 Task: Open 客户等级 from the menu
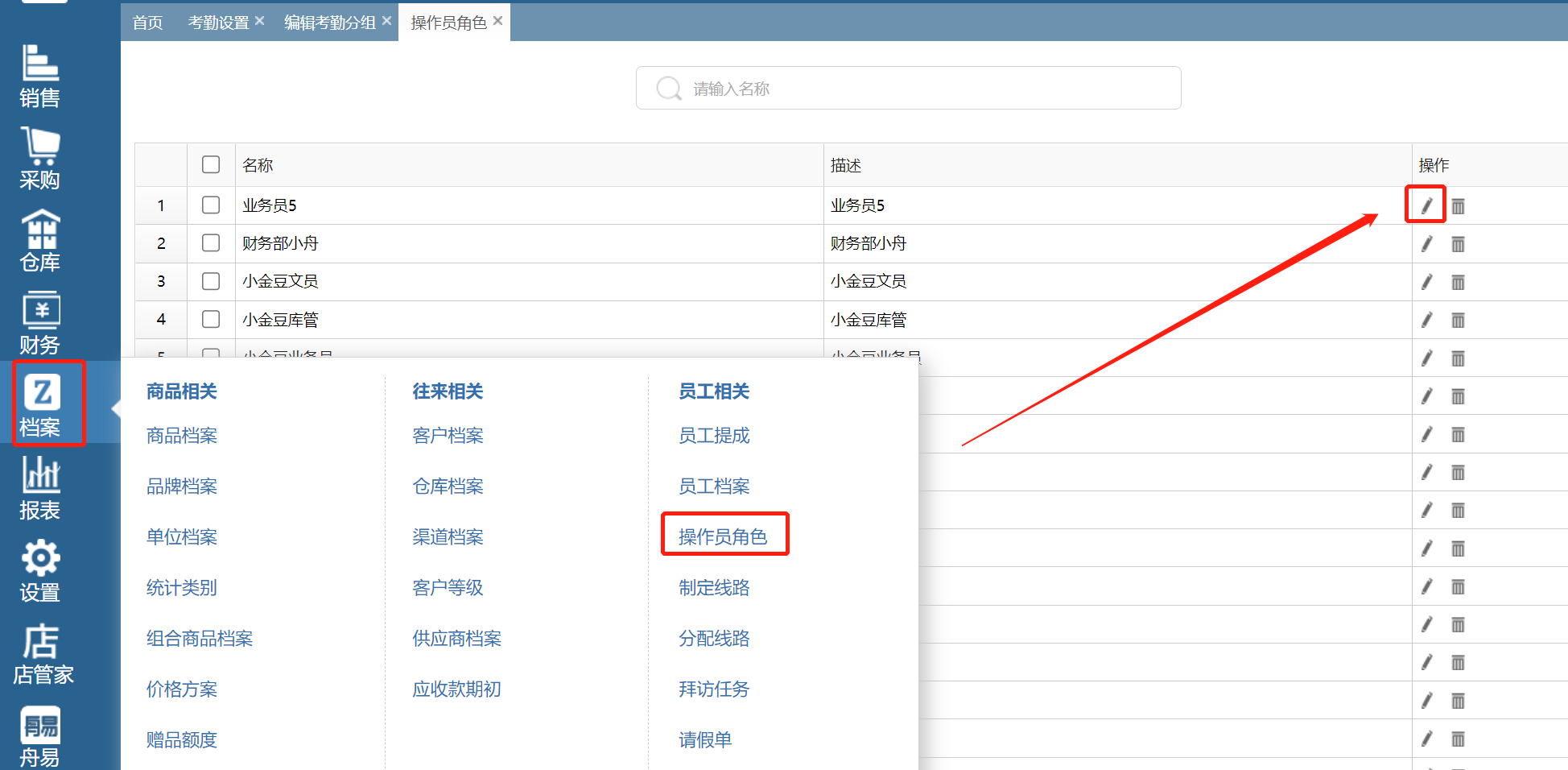point(448,588)
